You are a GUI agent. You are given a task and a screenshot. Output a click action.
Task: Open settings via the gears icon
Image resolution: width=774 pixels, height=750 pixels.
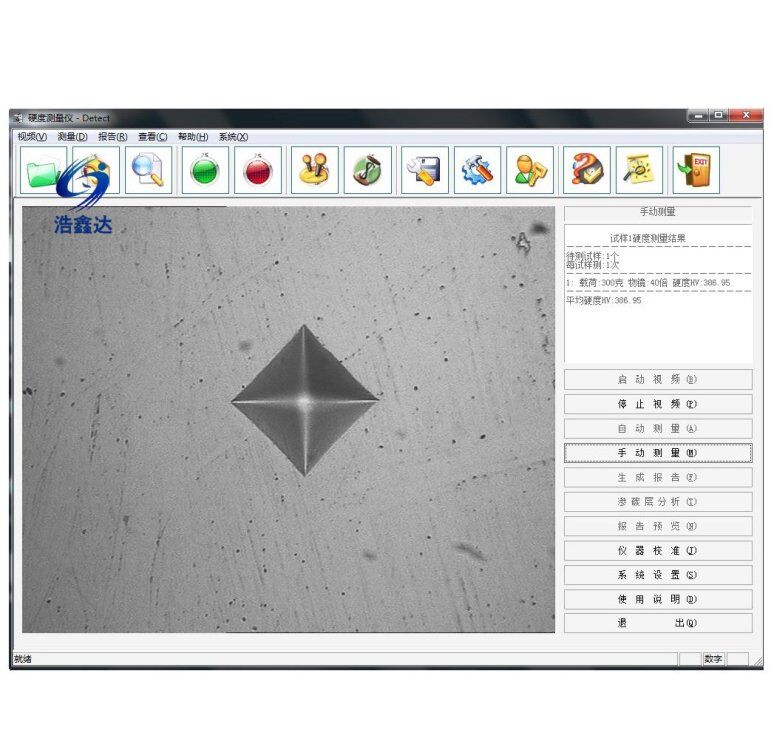coord(478,170)
